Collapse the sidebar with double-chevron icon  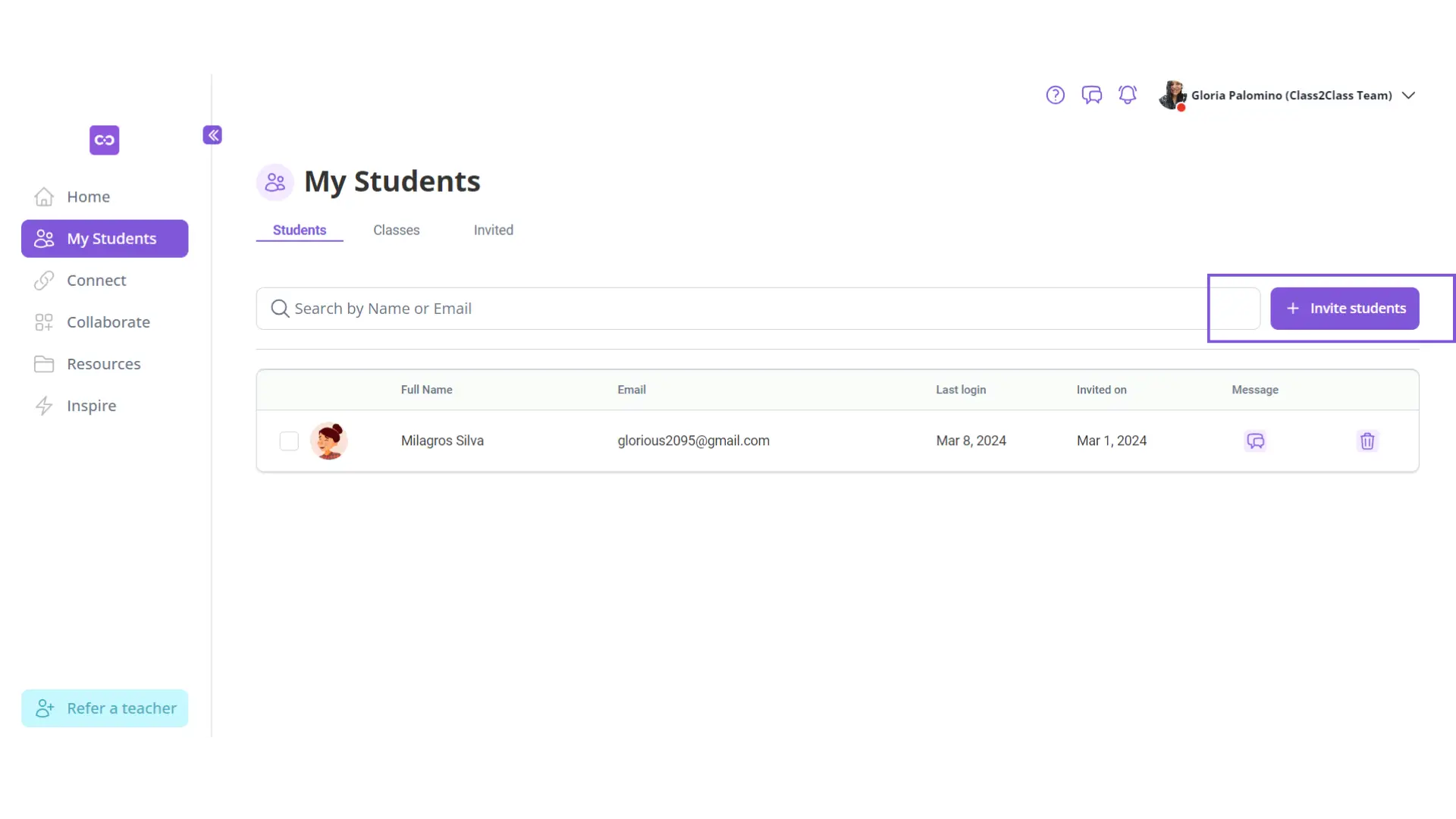[x=212, y=135]
